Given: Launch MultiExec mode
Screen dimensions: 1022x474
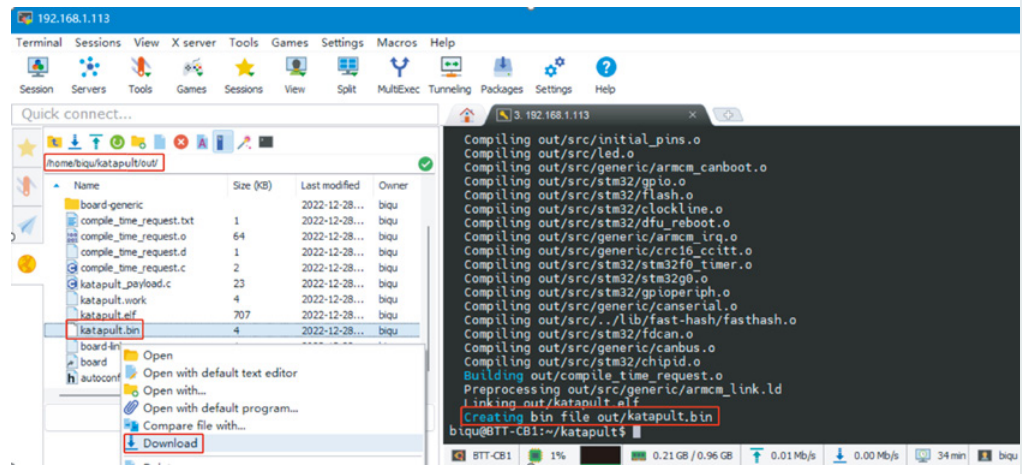Looking at the screenshot, I should tap(399, 74).
